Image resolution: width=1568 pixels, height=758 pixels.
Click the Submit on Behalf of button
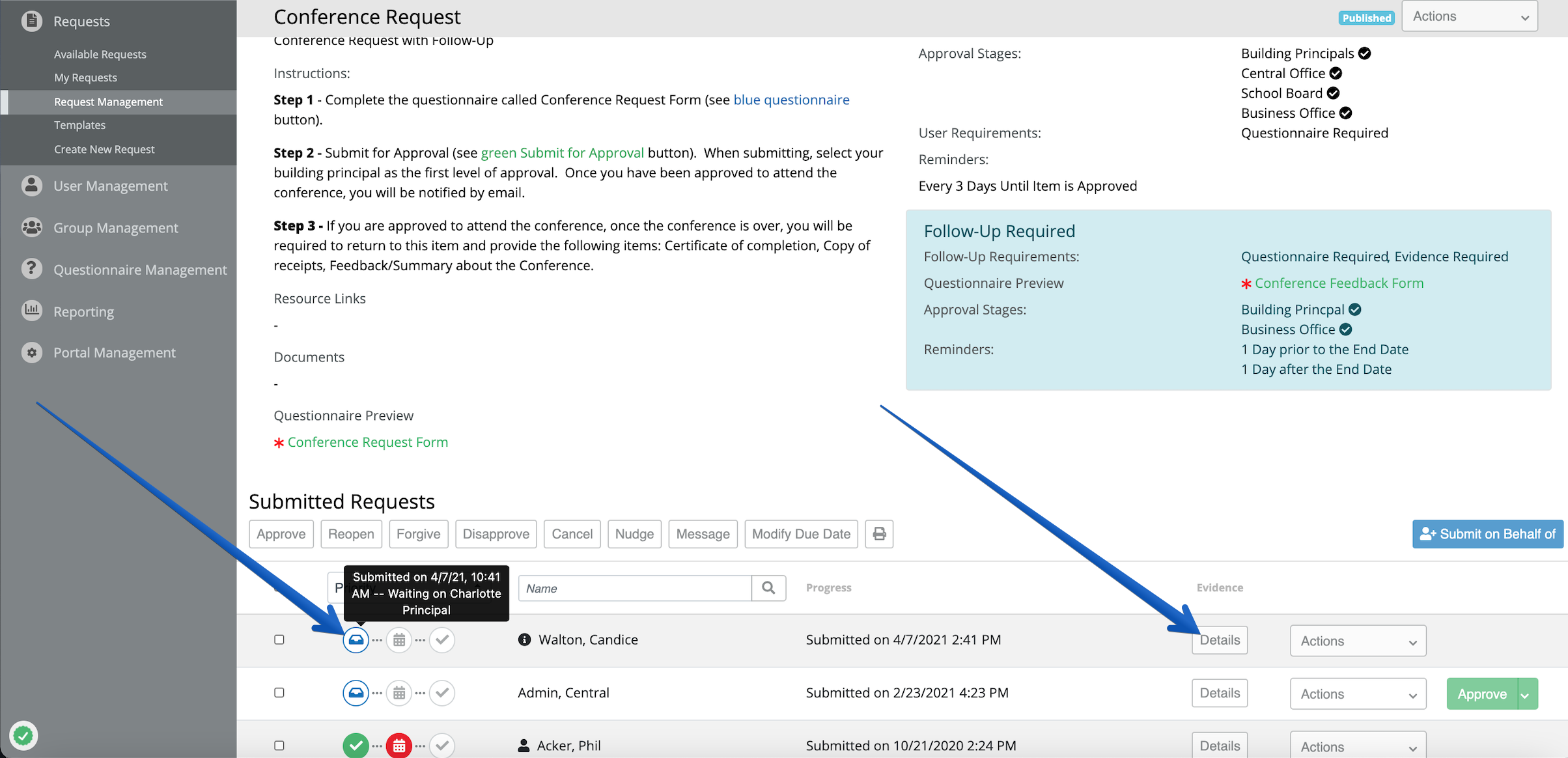(1487, 534)
